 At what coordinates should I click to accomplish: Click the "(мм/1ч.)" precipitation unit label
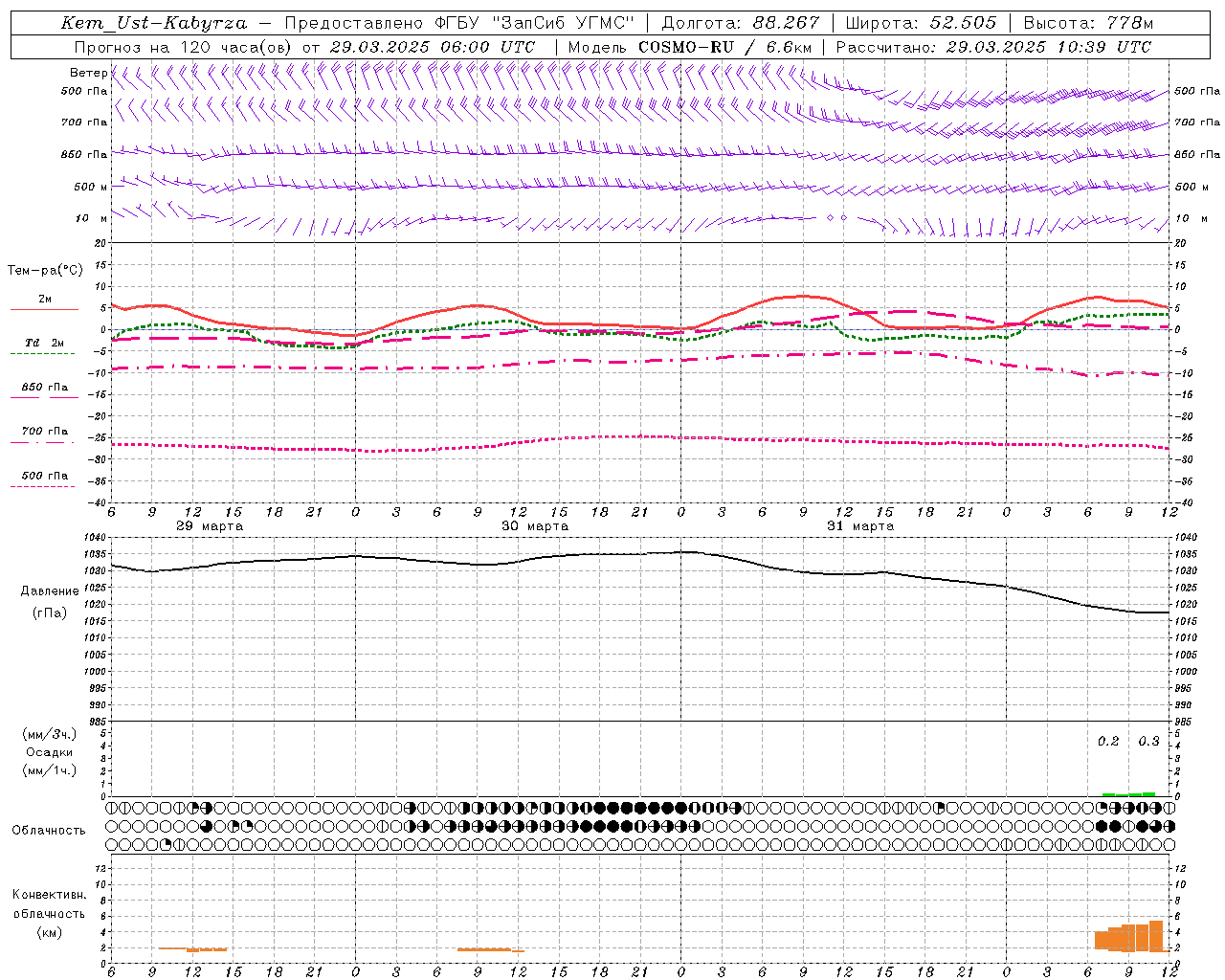50,770
